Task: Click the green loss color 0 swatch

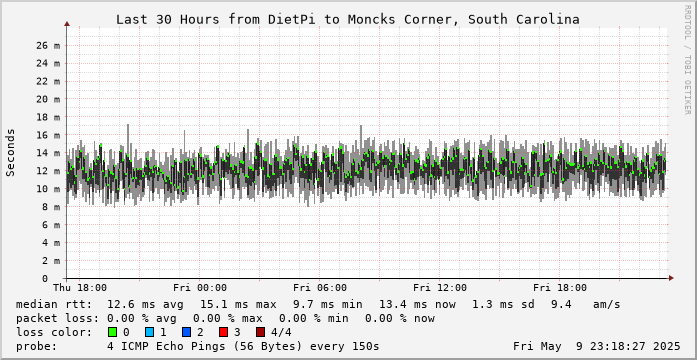Action: pos(112,332)
